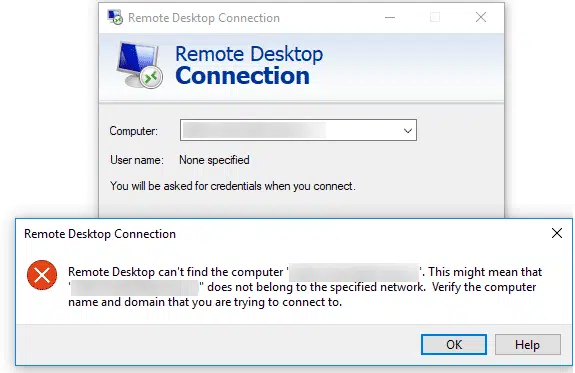Click the Remote Desktop title bar app icon
The image size is (575, 373).
pyautogui.click(x=115, y=17)
